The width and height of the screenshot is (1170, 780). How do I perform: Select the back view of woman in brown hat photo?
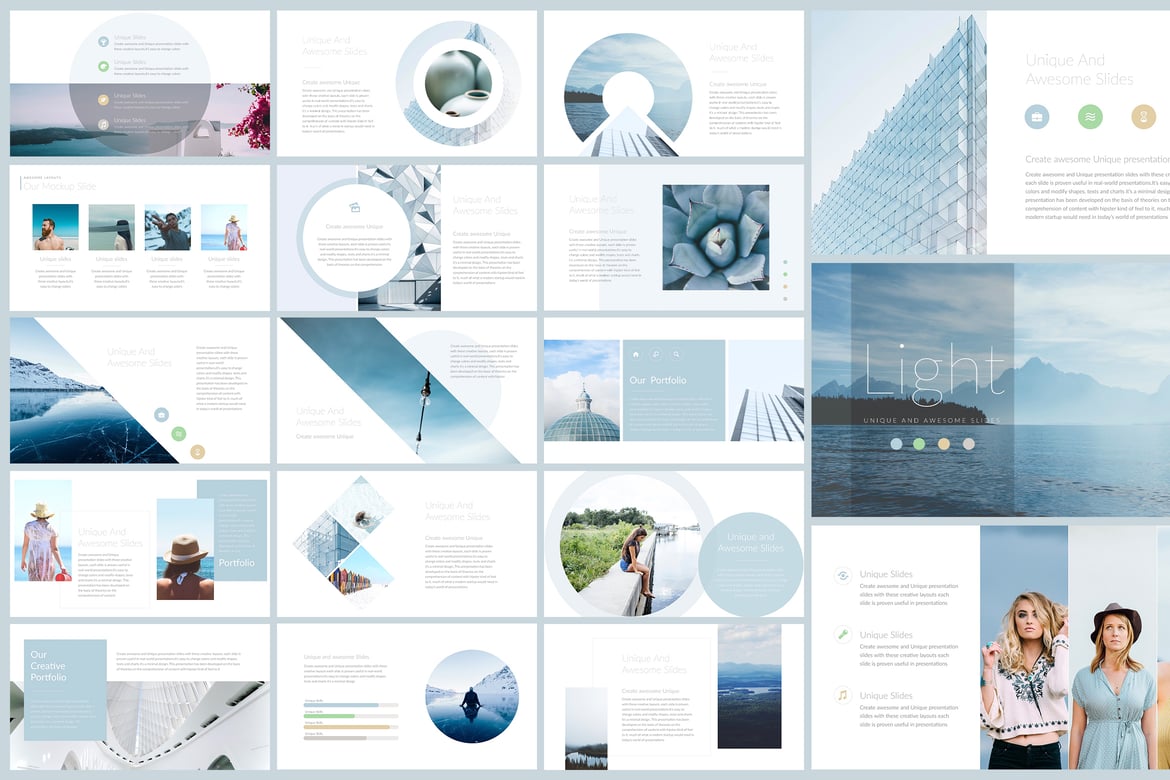[x=185, y=549]
